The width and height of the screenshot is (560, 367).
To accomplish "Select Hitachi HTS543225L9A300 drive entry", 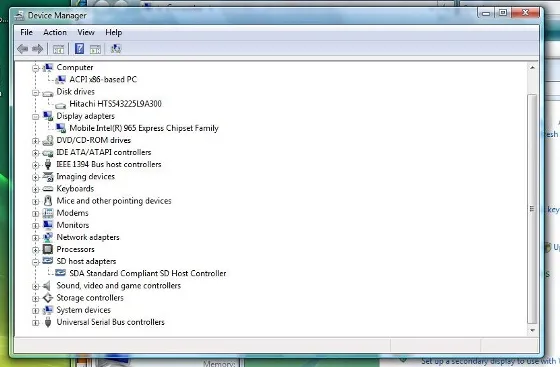I will (x=115, y=104).
